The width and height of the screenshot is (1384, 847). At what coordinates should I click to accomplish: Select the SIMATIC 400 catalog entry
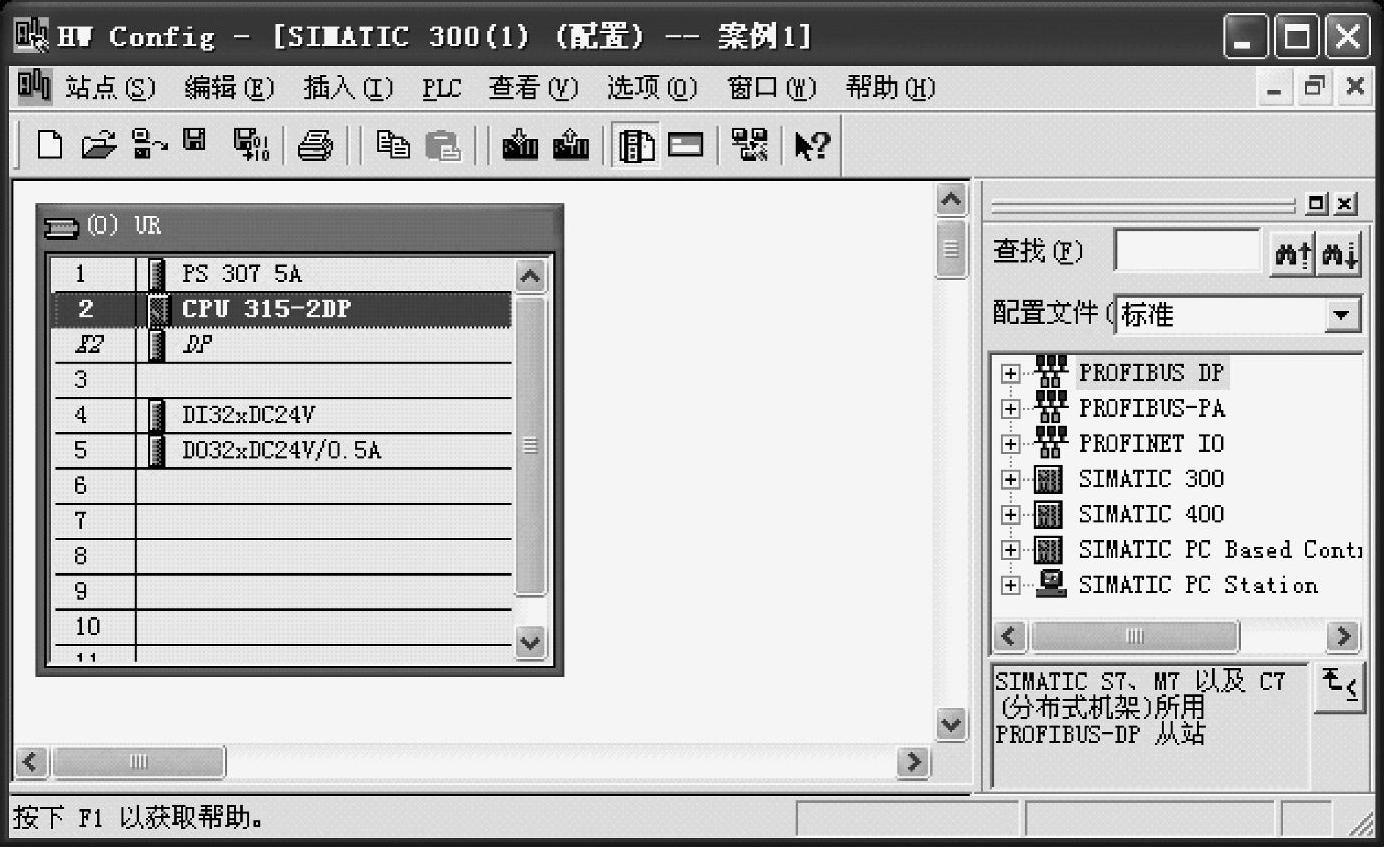[1151, 514]
